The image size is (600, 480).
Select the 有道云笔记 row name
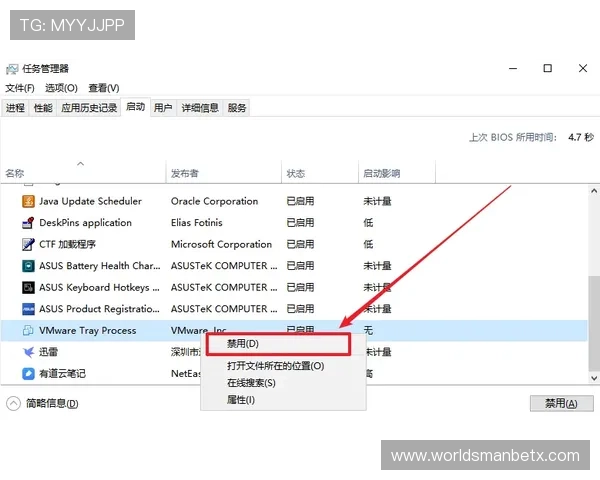[62, 373]
